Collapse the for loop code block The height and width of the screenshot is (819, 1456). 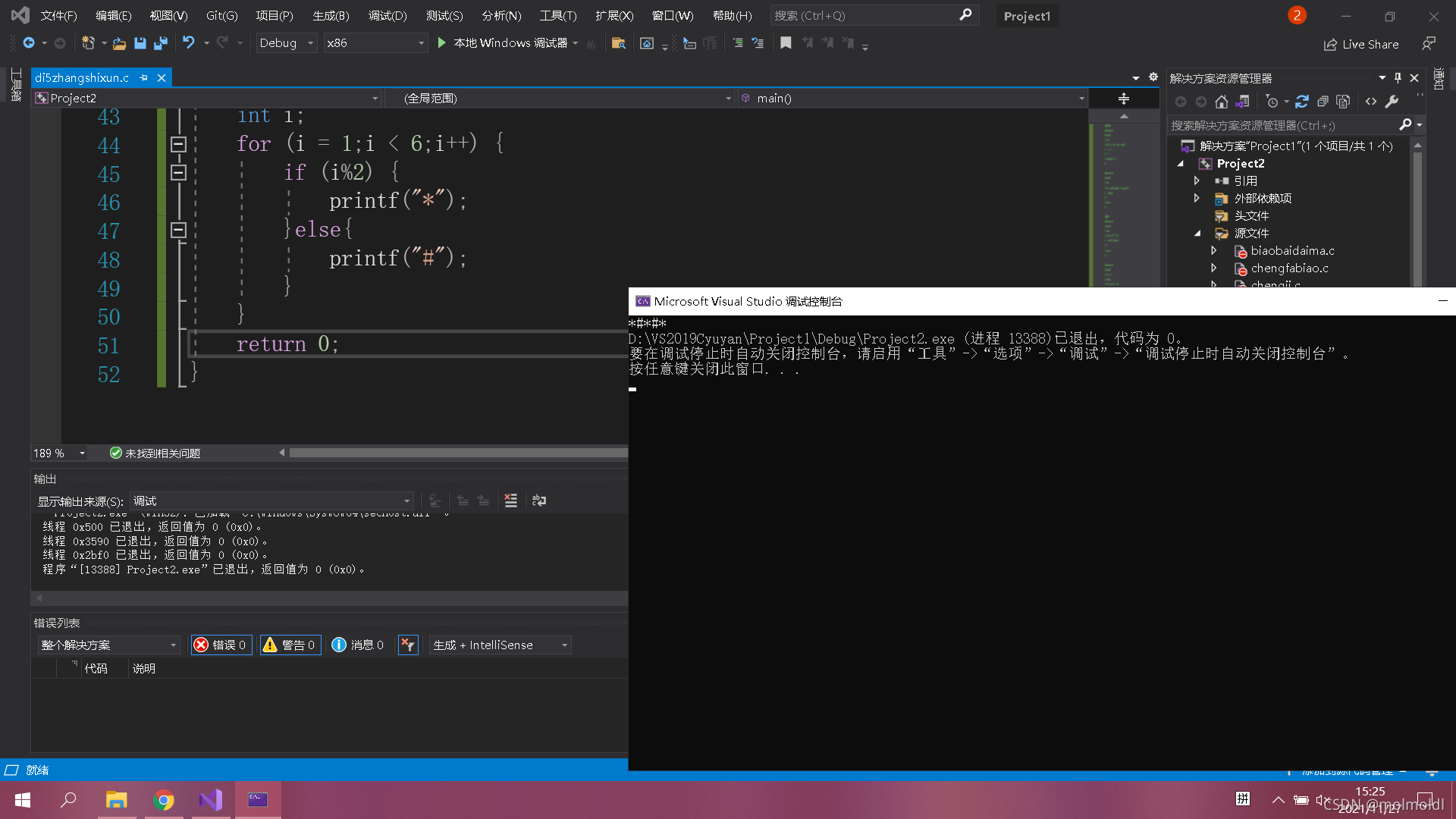[178, 144]
